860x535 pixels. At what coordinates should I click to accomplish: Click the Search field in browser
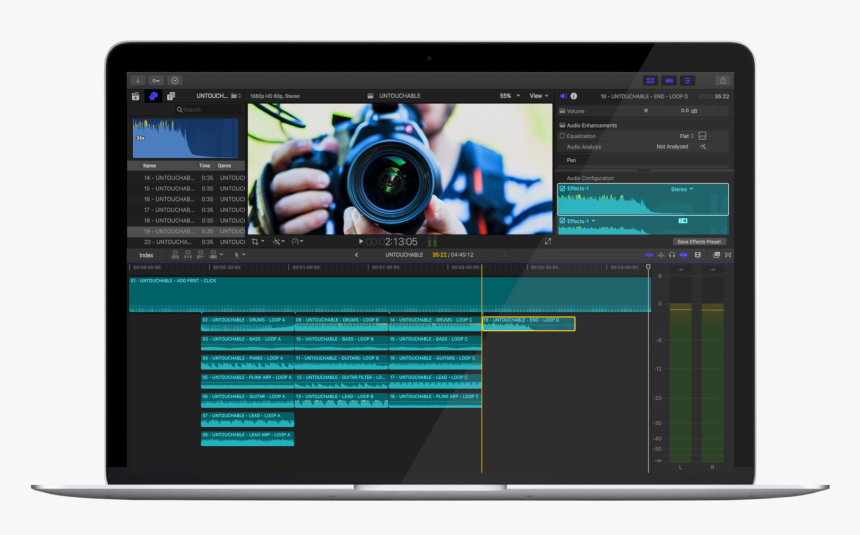point(208,110)
